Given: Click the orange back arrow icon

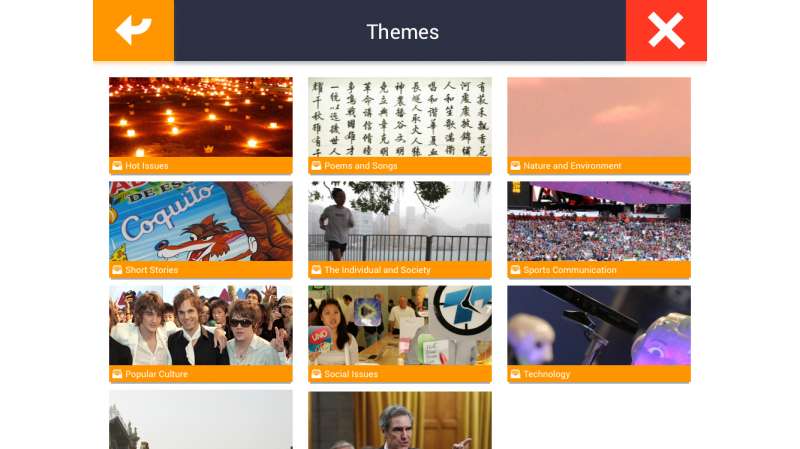Looking at the screenshot, I should pos(133,30).
